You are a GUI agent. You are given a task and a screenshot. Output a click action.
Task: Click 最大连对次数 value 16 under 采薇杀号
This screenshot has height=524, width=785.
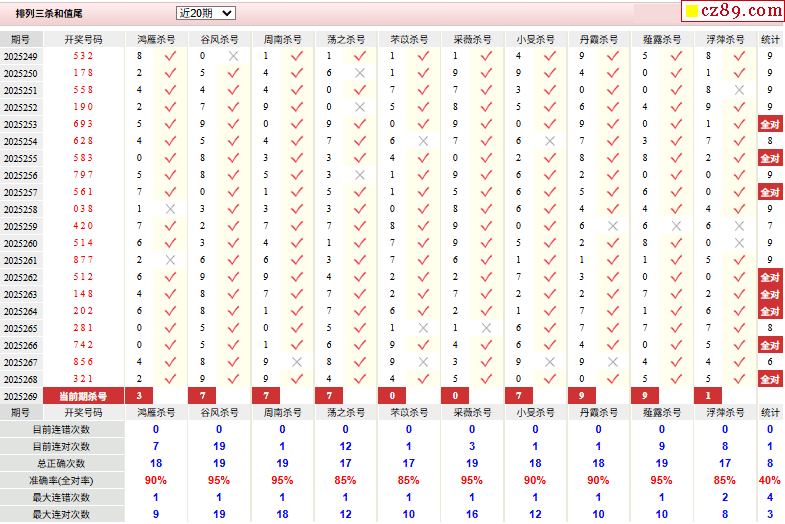pyautogui.click(x=472, y=514)
